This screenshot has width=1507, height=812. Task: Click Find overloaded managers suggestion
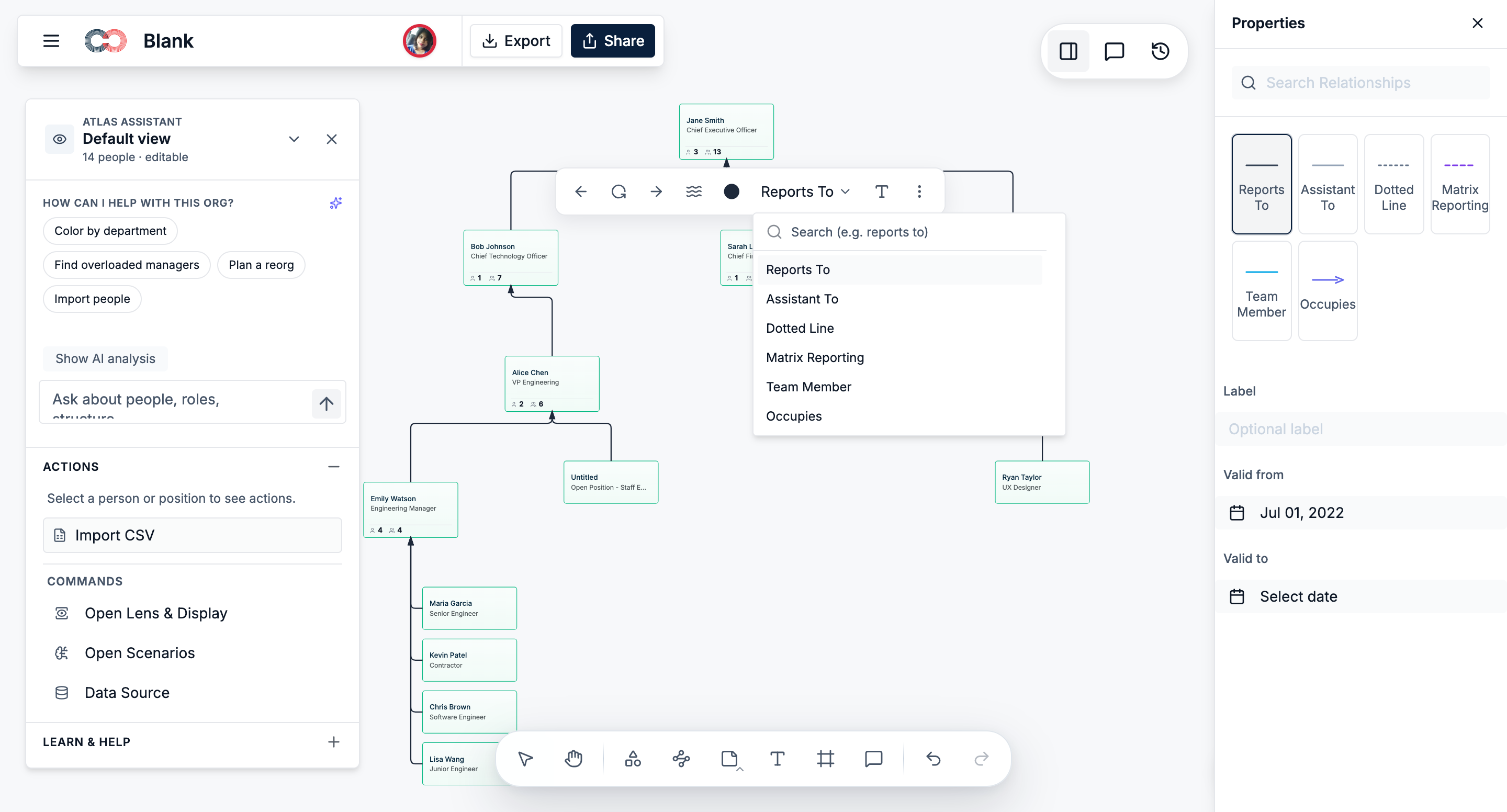pyautogui.click(x=126, y=265)
